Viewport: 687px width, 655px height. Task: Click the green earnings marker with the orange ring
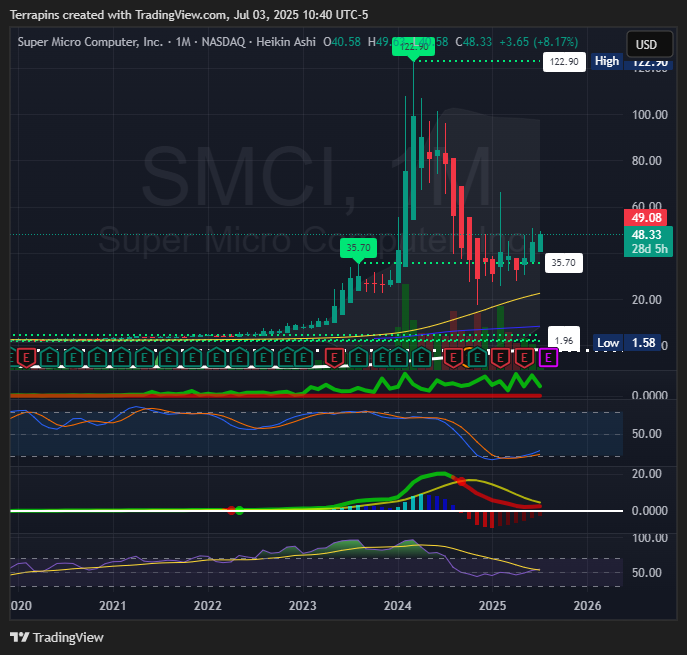pyautogui.click(x=477, y=358)
